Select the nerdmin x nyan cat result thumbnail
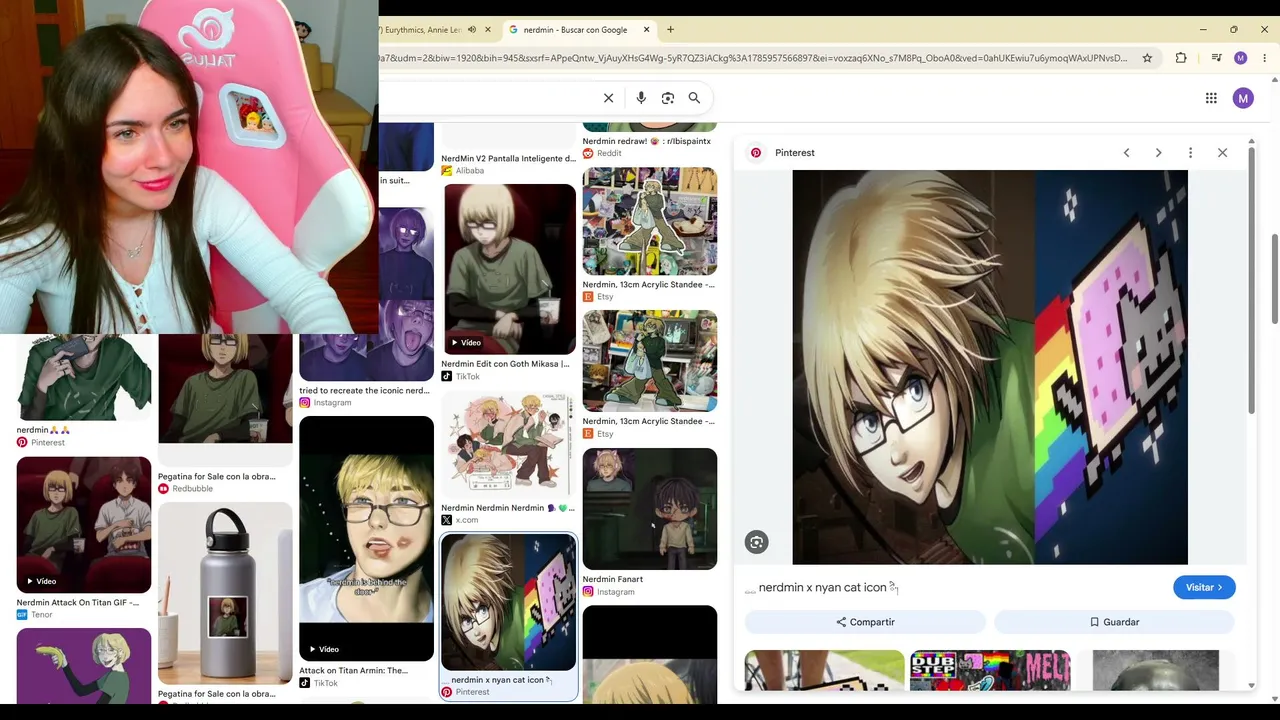This screenshot has width=1280, height=720. pos(509,602)
